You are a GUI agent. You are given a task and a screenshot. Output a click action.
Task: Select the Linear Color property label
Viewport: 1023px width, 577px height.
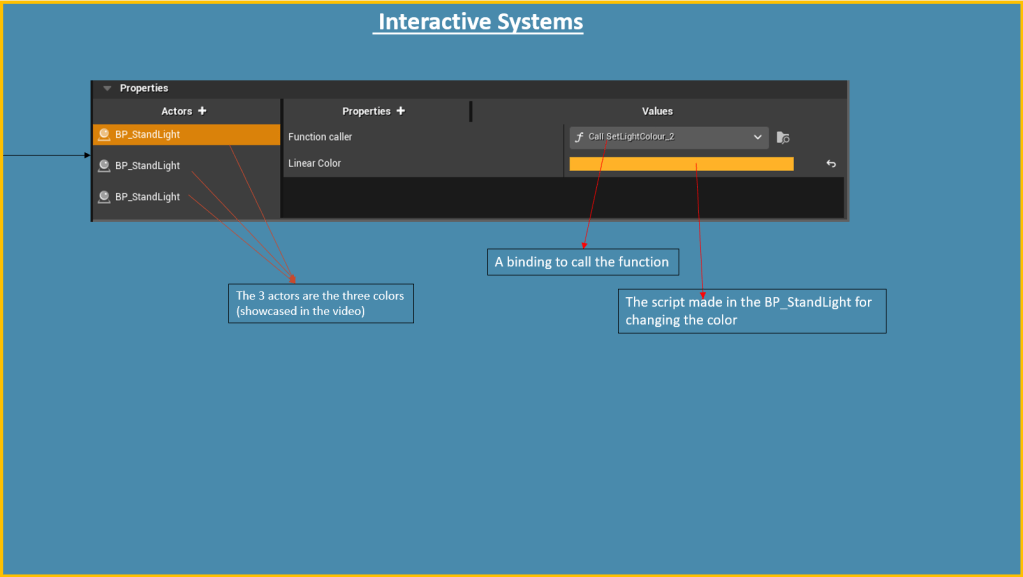[x=314, y=163]
